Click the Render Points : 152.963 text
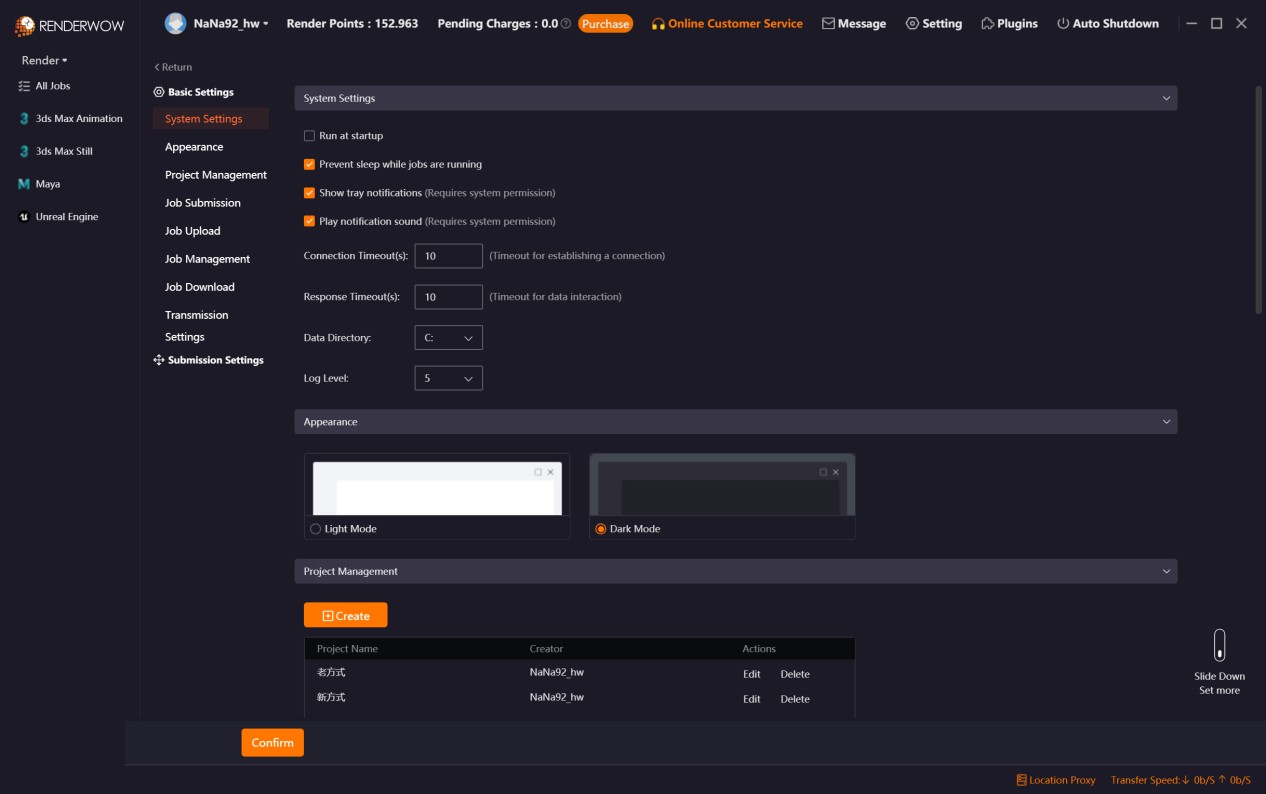This screenshot has width=1266, height=794. (352, 23)
